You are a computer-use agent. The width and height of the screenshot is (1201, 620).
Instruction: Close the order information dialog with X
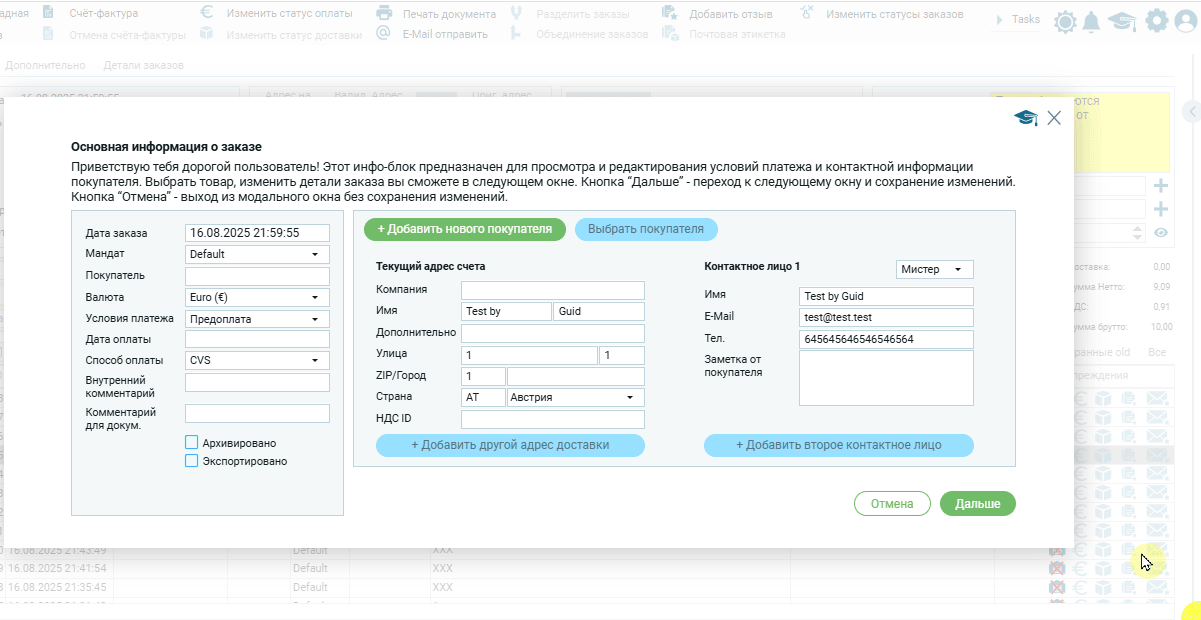(x=1054, y=118)
